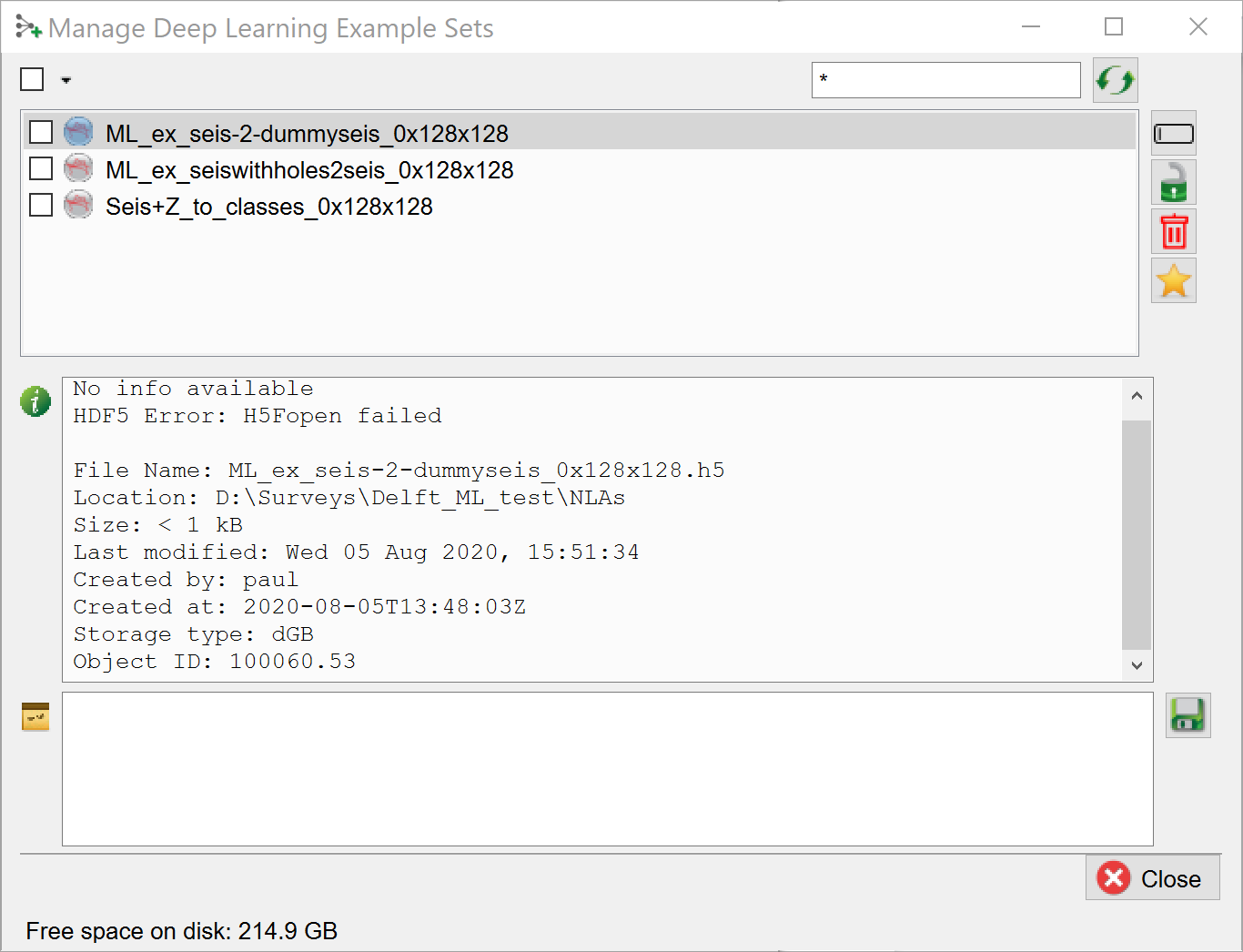Viewport: 1243px width, 952px height.
Task: Click the refresh list green arrows icon
Action: (x=1115, y=80)
